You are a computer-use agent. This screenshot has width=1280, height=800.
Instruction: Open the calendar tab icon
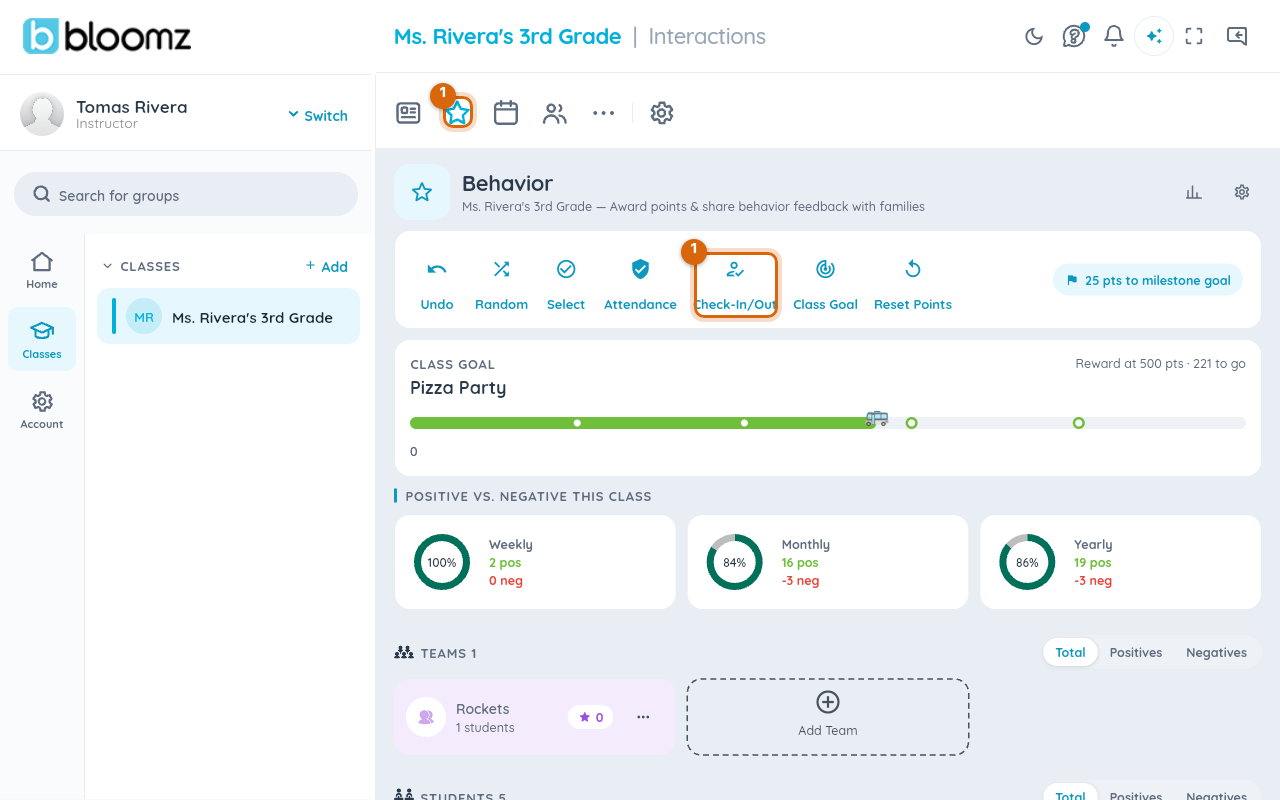506,113
